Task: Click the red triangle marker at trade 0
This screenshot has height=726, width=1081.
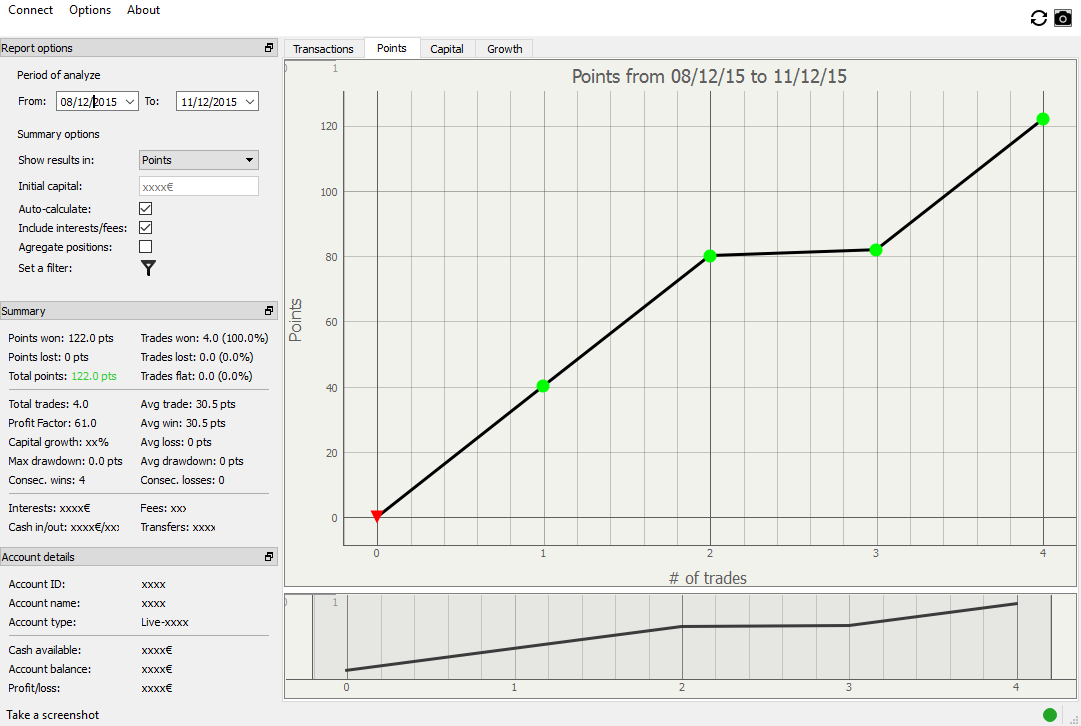Action: [376, 516]
